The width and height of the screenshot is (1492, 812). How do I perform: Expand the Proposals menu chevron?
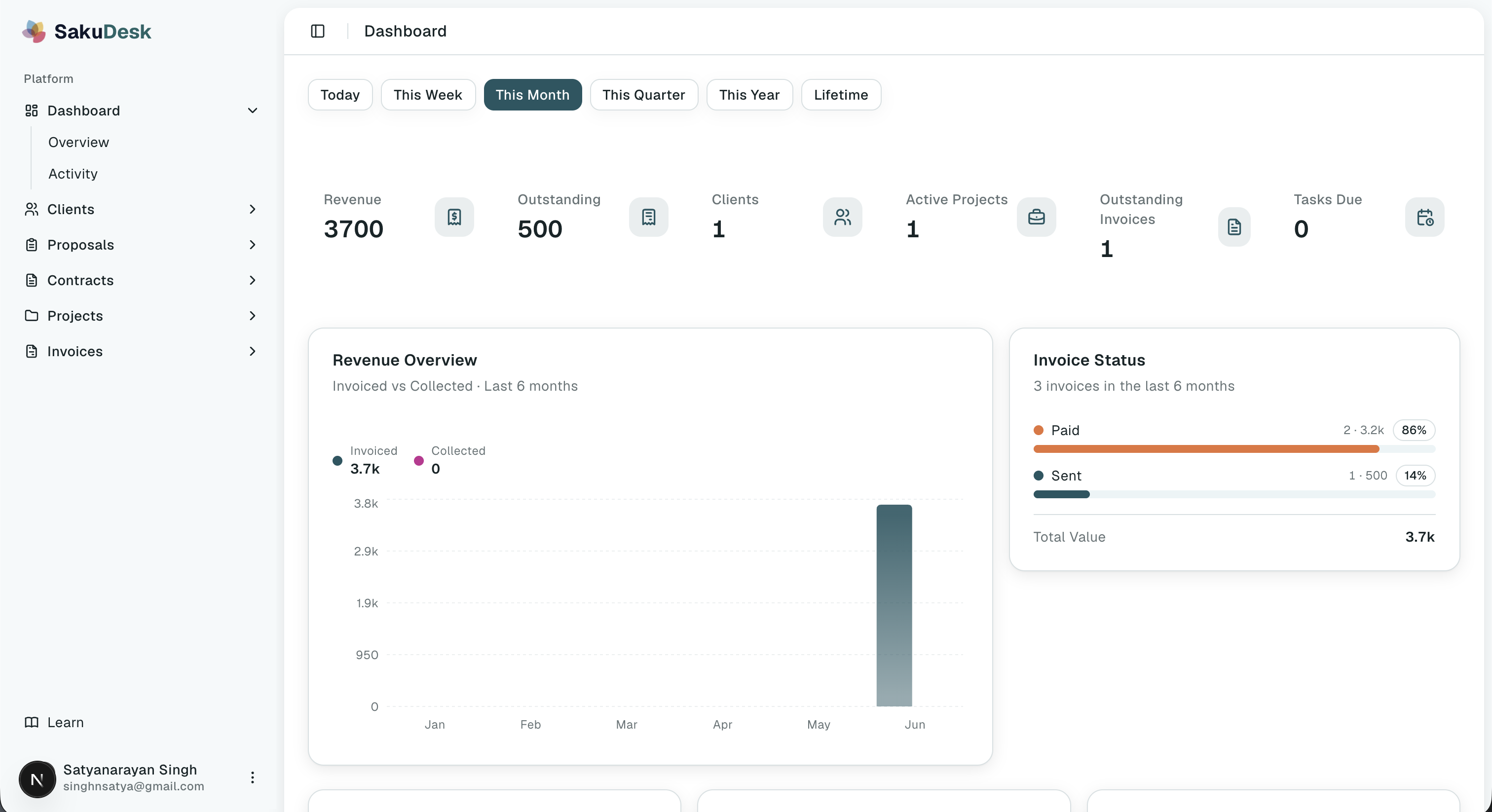253,245
